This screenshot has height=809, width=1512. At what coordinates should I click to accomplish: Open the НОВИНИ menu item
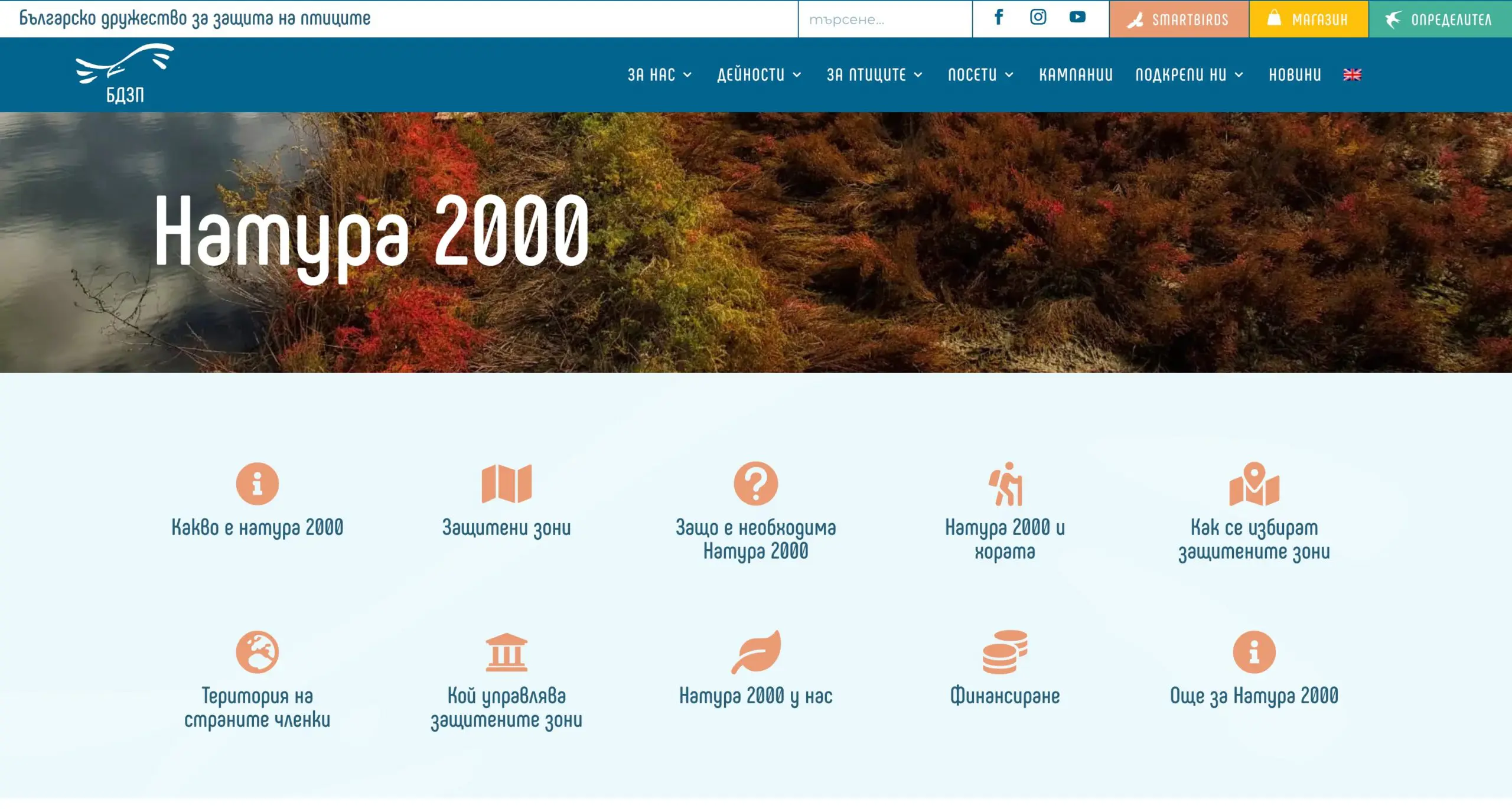pyautogui.click(x=1295, y=75)
